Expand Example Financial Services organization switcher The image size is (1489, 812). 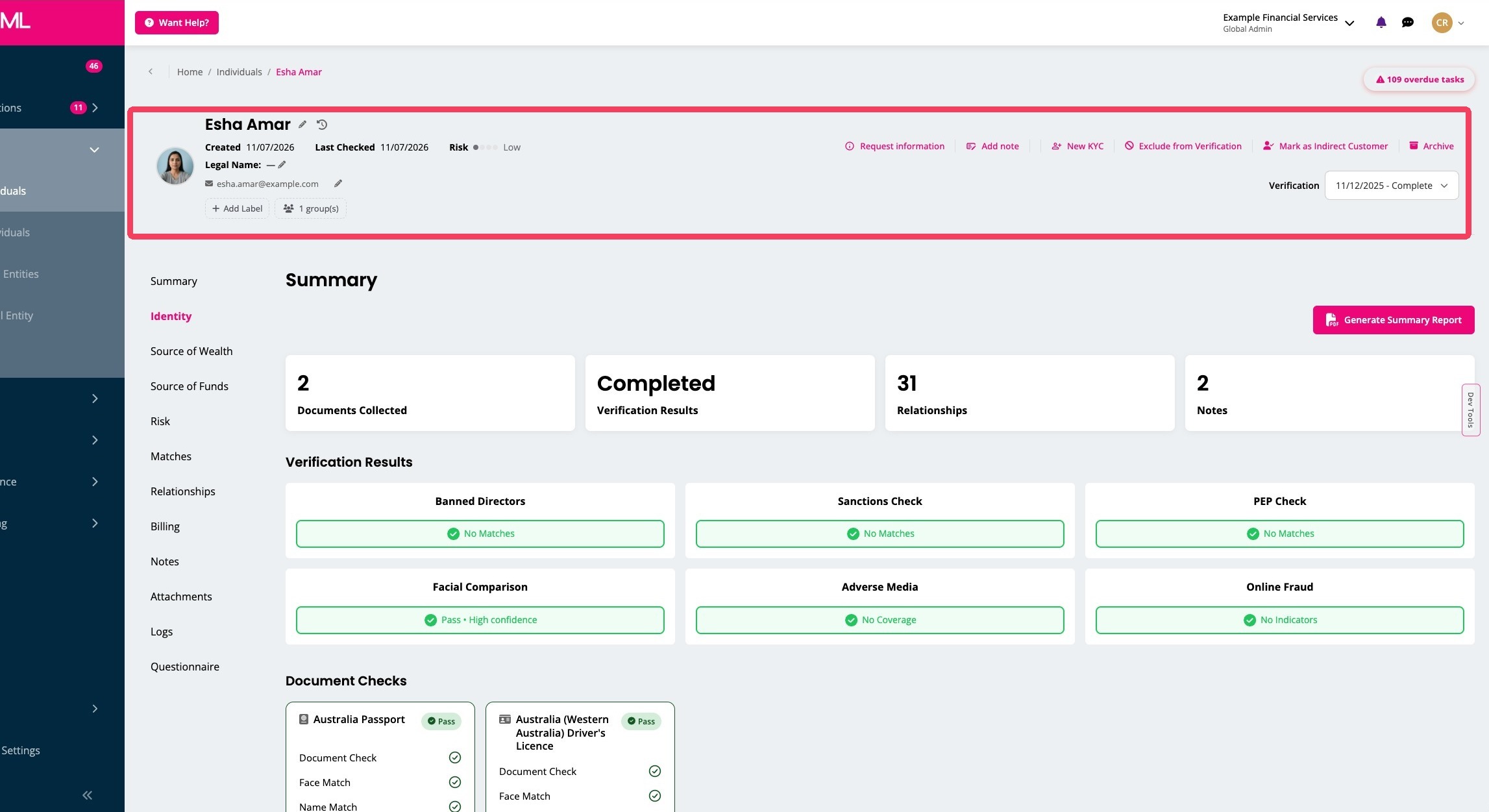click(1288, 23)
